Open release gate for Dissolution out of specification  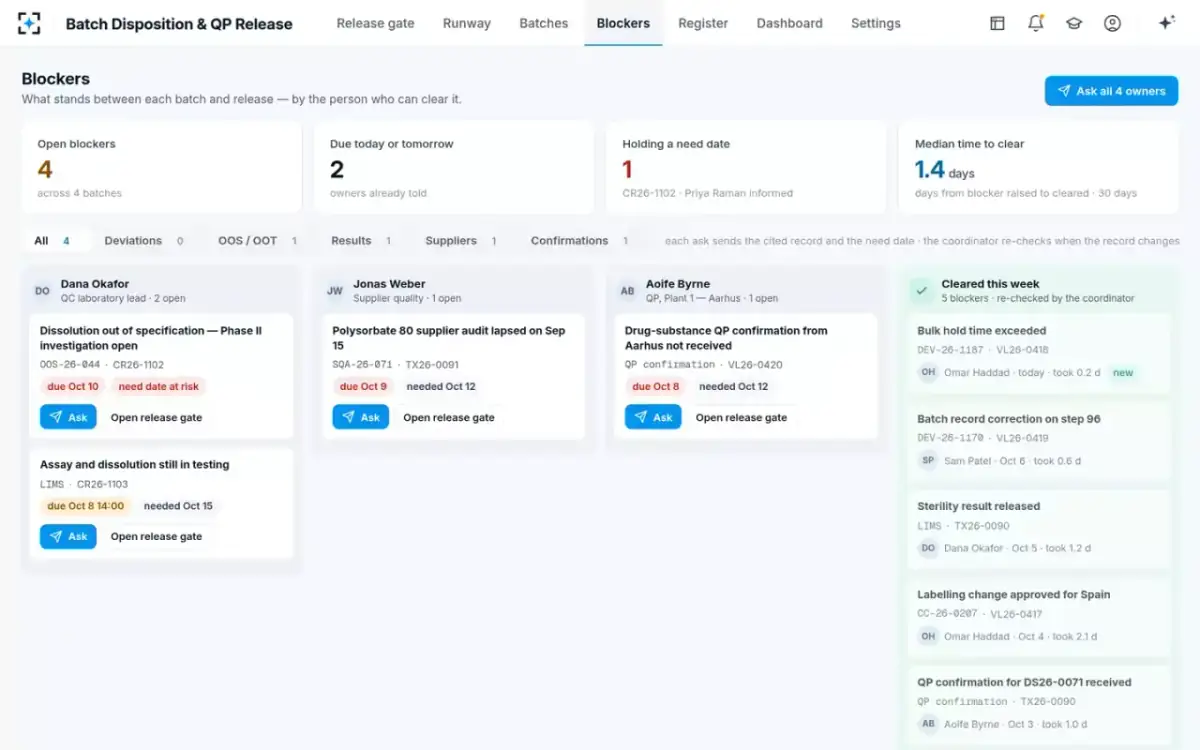[x=156, y=418]
